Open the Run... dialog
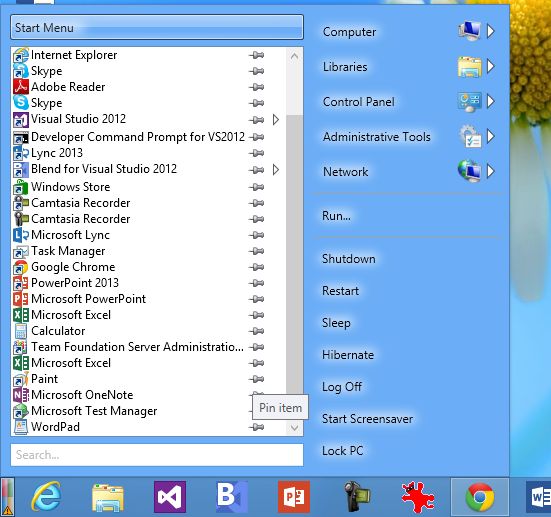Viewport: 551px width, 517px height. [336, 215]
